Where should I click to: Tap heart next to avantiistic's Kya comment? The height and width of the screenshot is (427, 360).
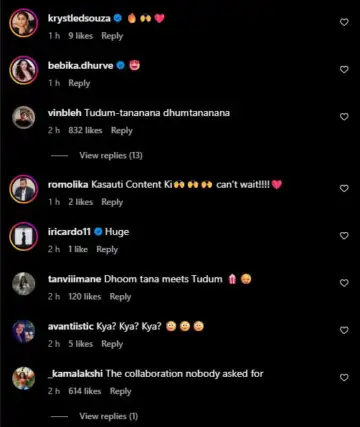point(344,330)
